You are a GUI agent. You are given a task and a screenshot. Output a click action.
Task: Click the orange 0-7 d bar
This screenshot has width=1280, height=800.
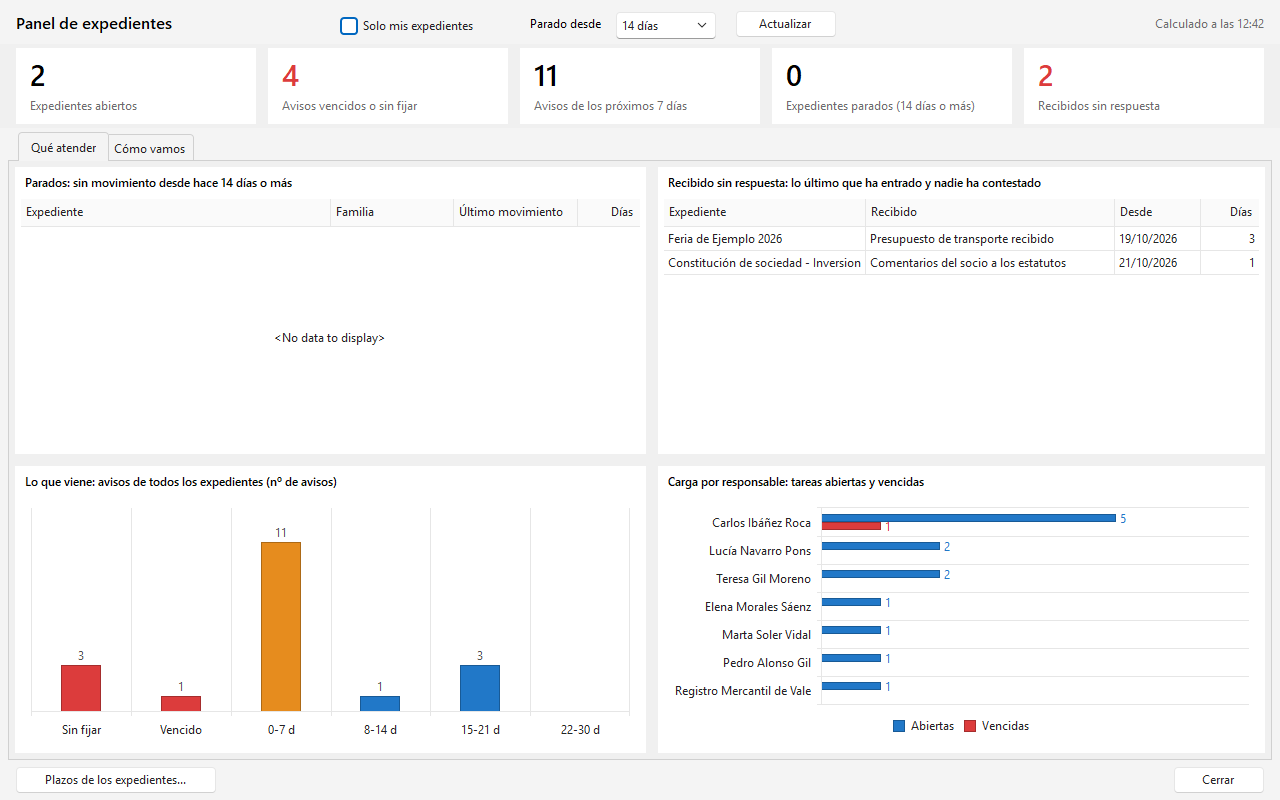pos(281,627)
